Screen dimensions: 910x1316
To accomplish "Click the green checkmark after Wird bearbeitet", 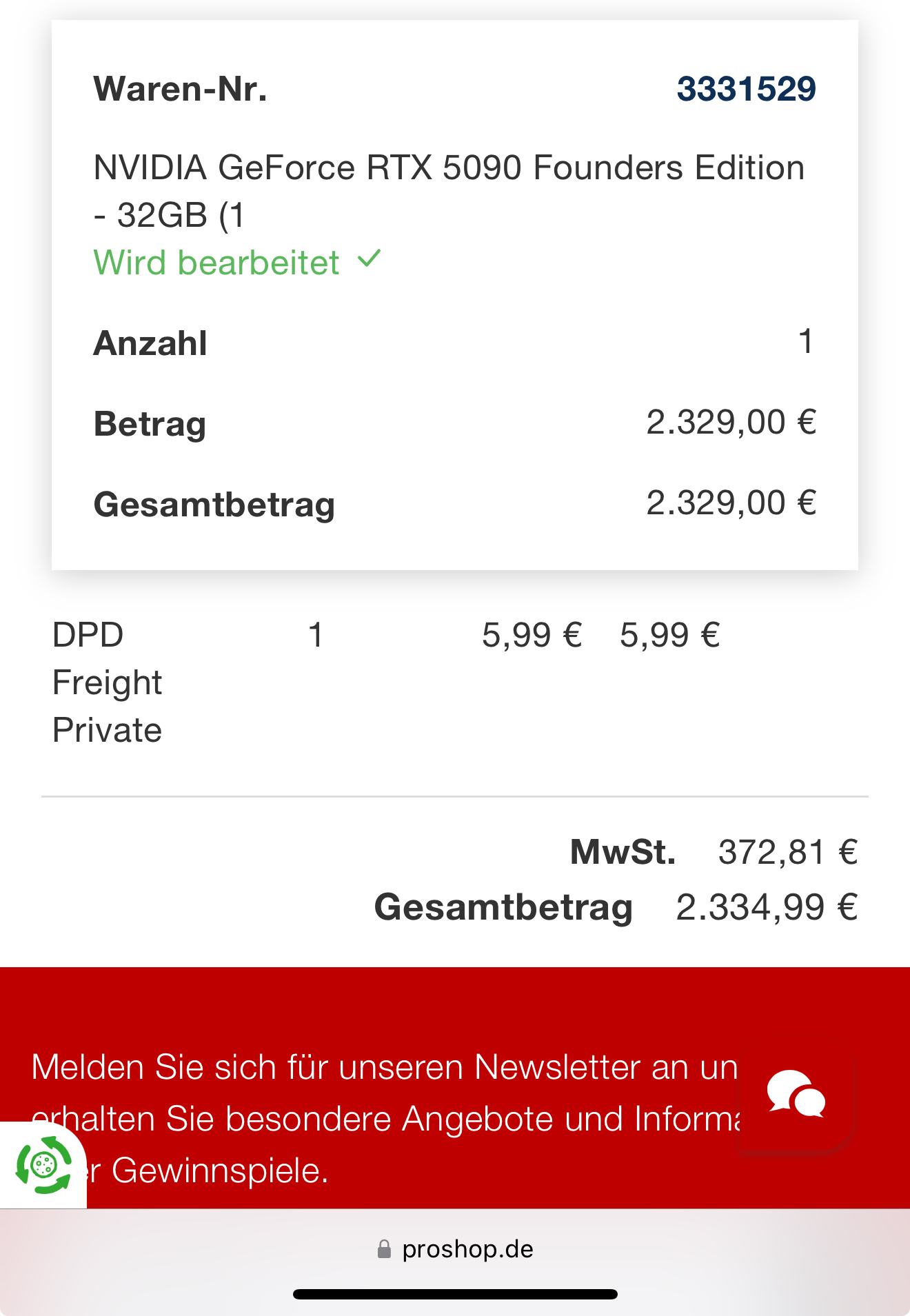I will (370, 259).
